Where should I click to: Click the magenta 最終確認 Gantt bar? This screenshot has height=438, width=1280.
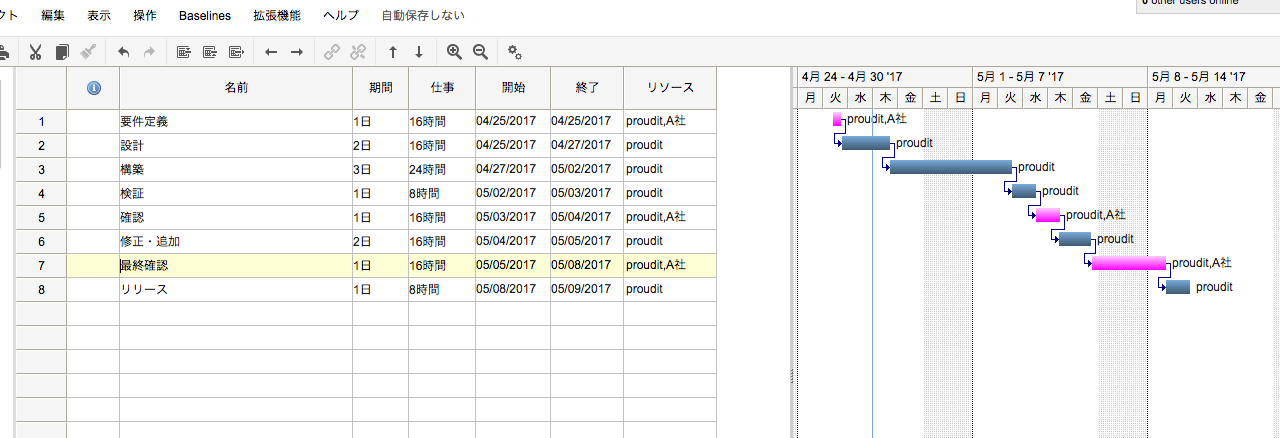coord(1128,264)
